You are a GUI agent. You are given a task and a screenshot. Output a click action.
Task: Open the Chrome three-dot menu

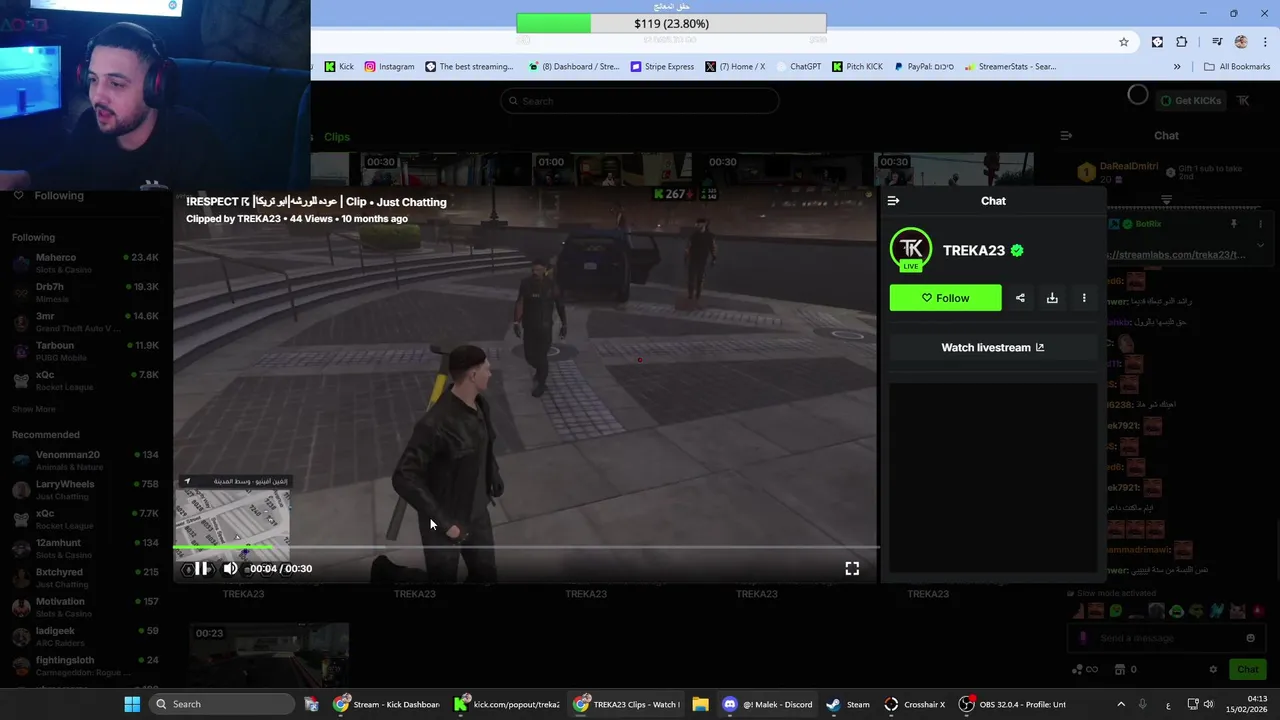(x=1264, y=42)
